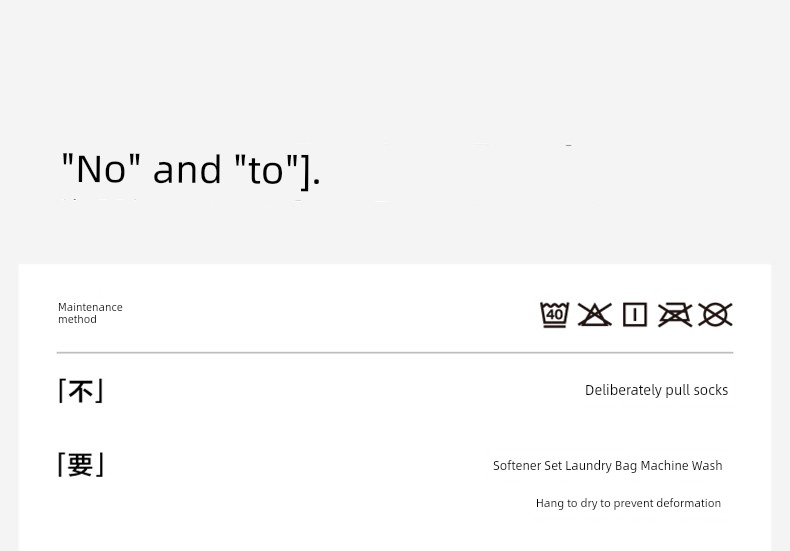The image size is (790, 551).
Task: Click the word "method" in the label
Action: [x=77, y=320]
